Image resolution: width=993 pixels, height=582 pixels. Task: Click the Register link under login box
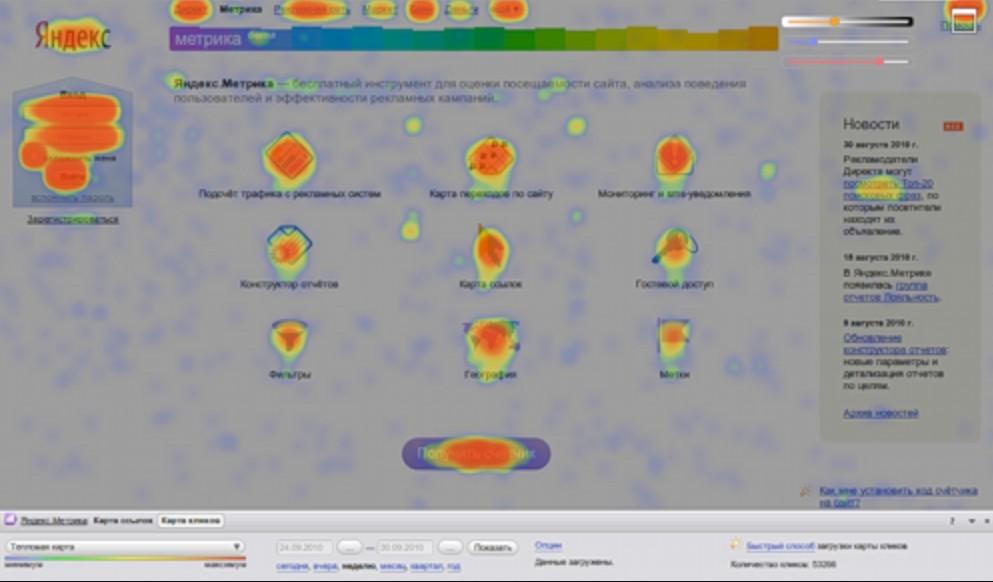[72, 219]
